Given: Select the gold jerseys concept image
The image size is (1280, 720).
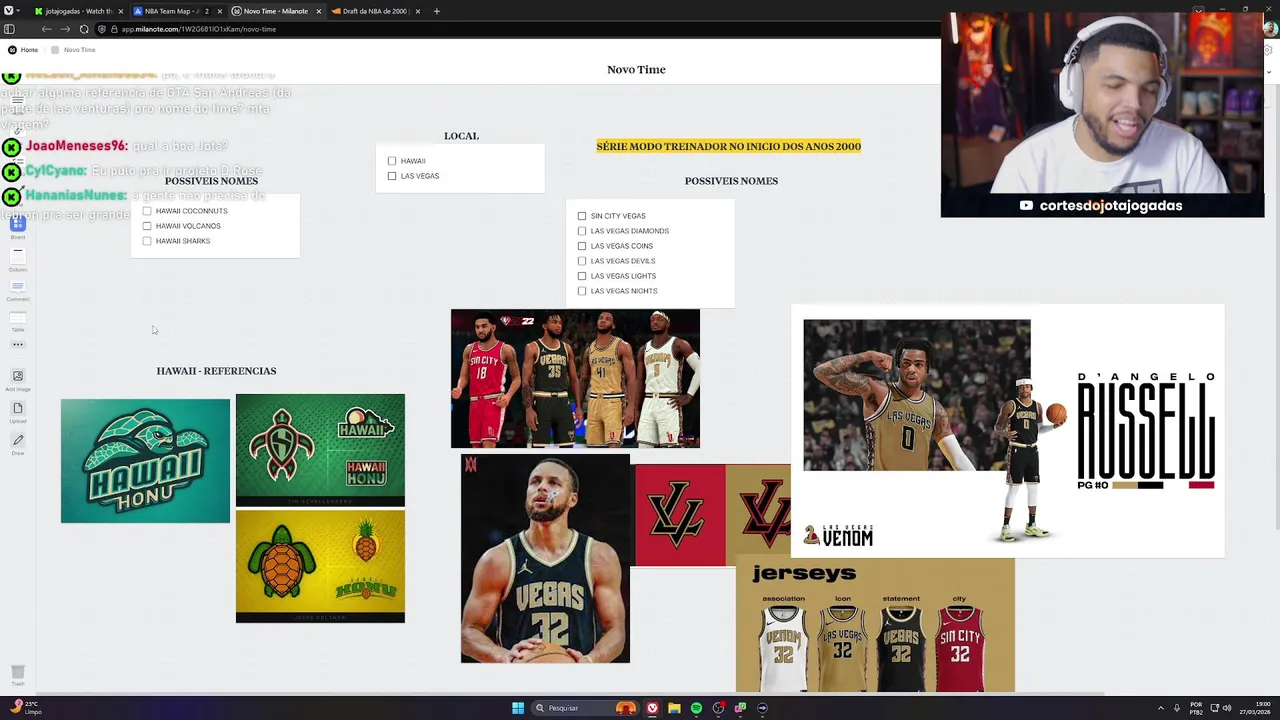Looking at the screenshot, I should pos(875,625).
